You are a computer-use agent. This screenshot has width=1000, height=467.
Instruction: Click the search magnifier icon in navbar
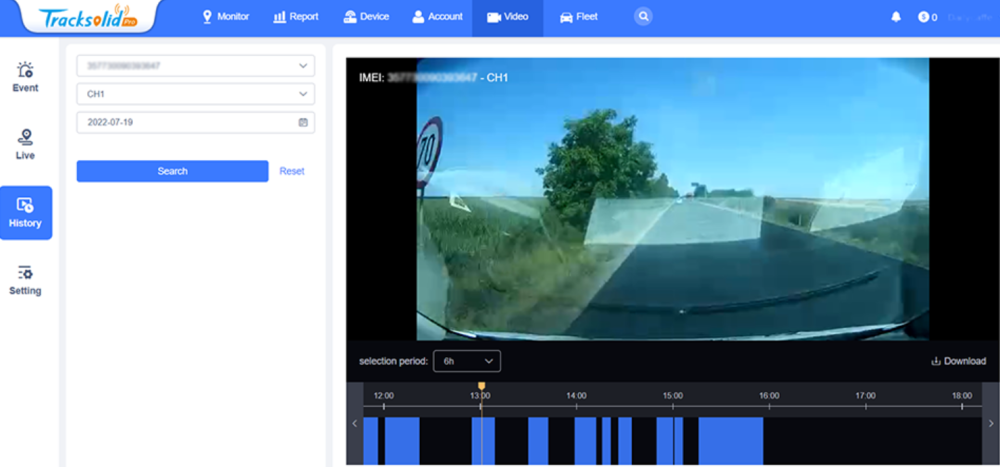point(644,17)
